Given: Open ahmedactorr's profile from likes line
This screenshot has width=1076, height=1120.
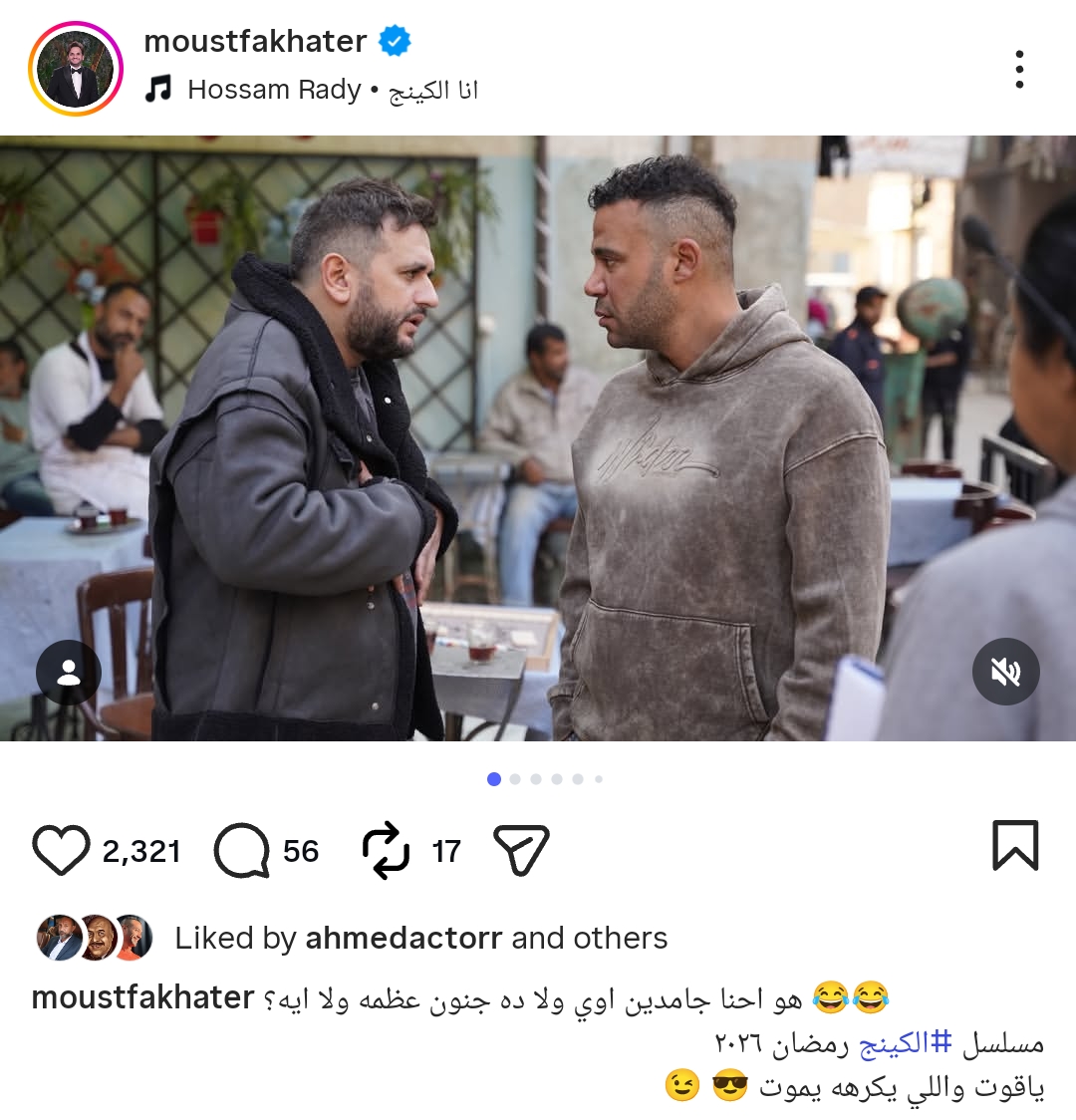Looking at the screenshot, I should (x=404, y=938).
